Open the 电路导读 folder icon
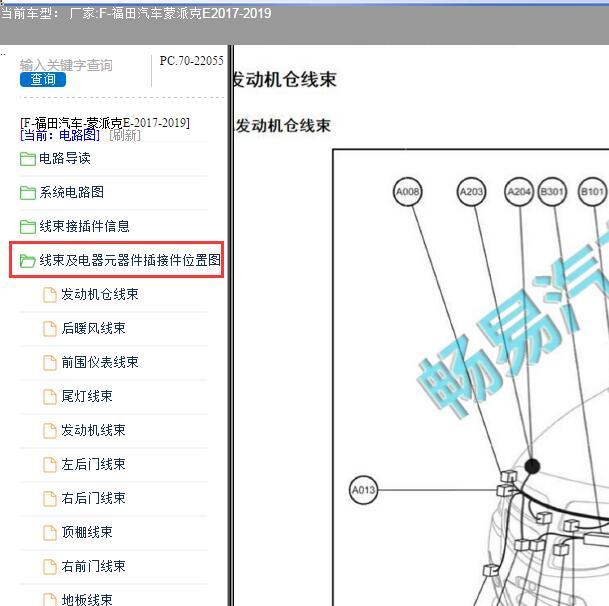 (x=28, y=158)
